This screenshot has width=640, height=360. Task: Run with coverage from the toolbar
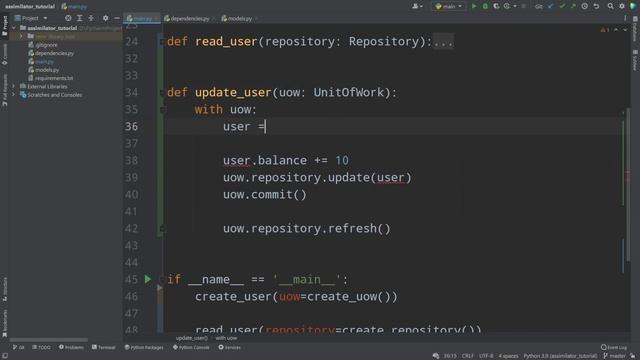496,6
